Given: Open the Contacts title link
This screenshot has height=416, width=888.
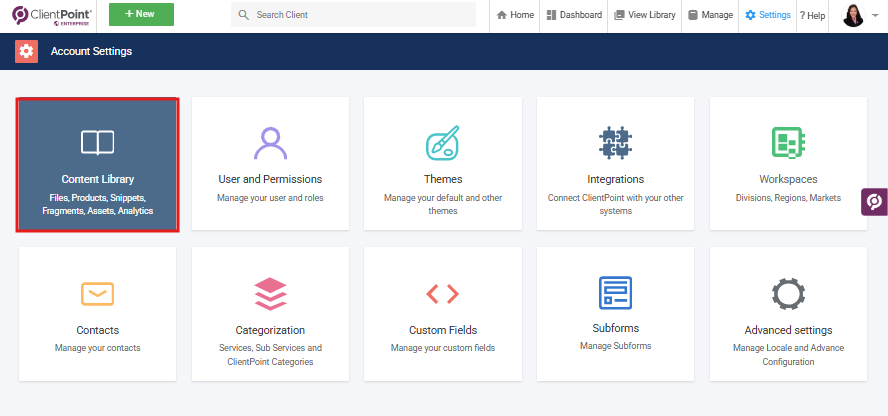Looking at the screenshot, I should tap(97, 330).
